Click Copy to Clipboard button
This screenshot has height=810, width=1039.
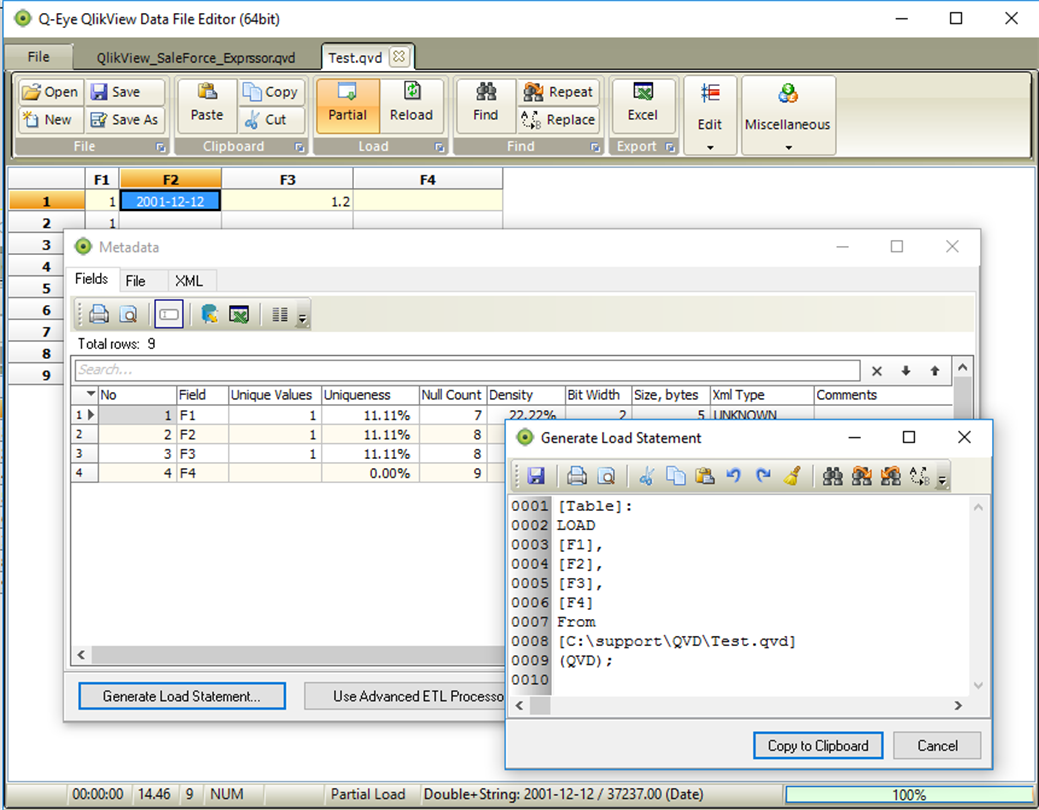tap(818, 746)
